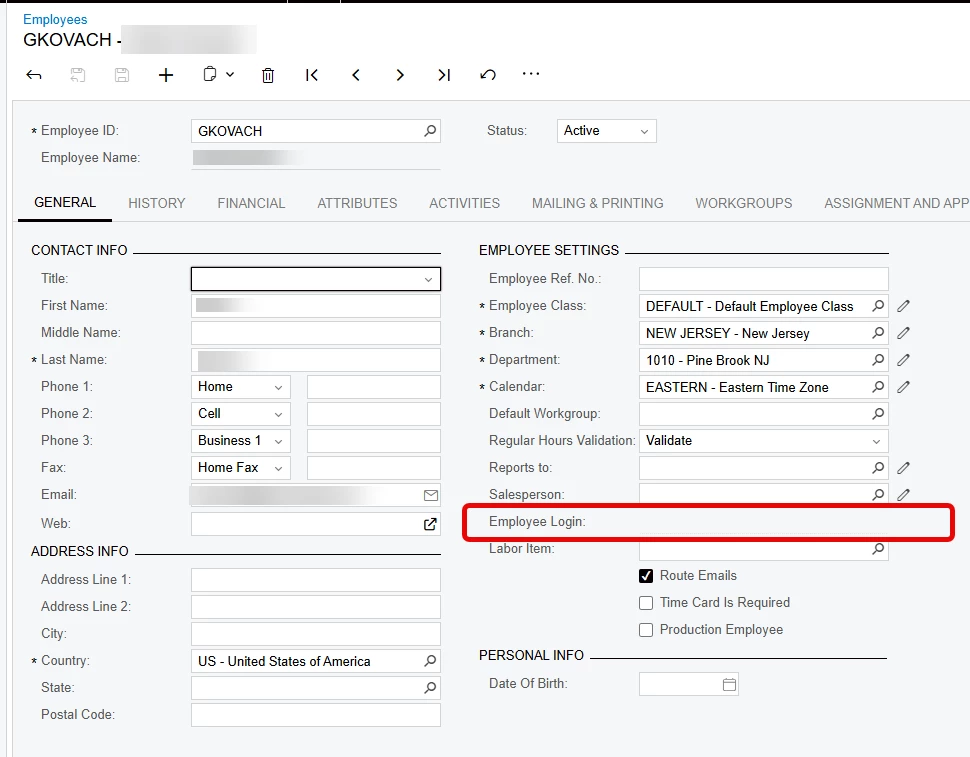The image size is (970, 757).
Task: Go to the previous record
Action: point(356,75)
